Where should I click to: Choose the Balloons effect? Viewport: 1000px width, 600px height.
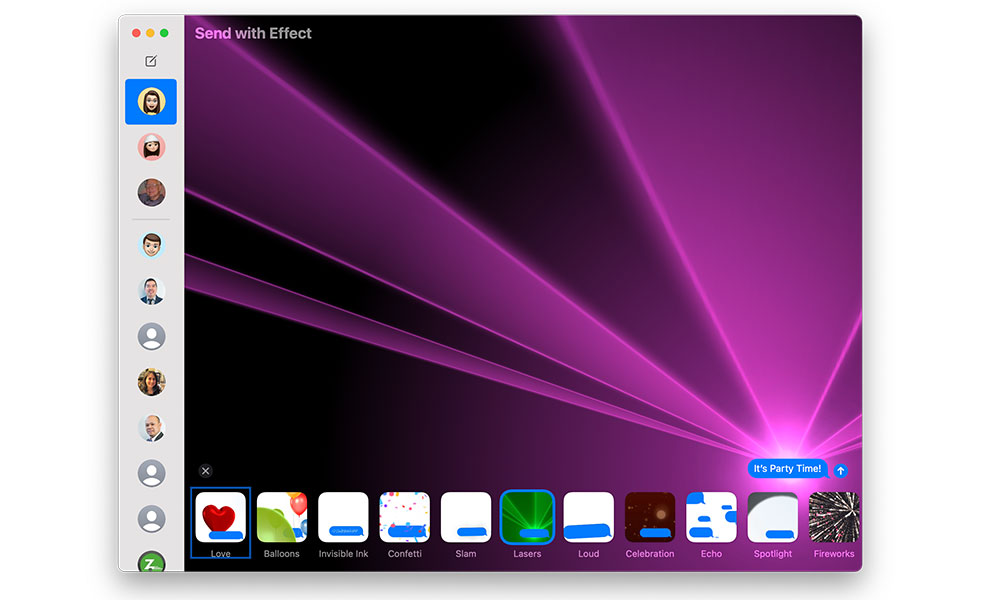coord(281,517)
